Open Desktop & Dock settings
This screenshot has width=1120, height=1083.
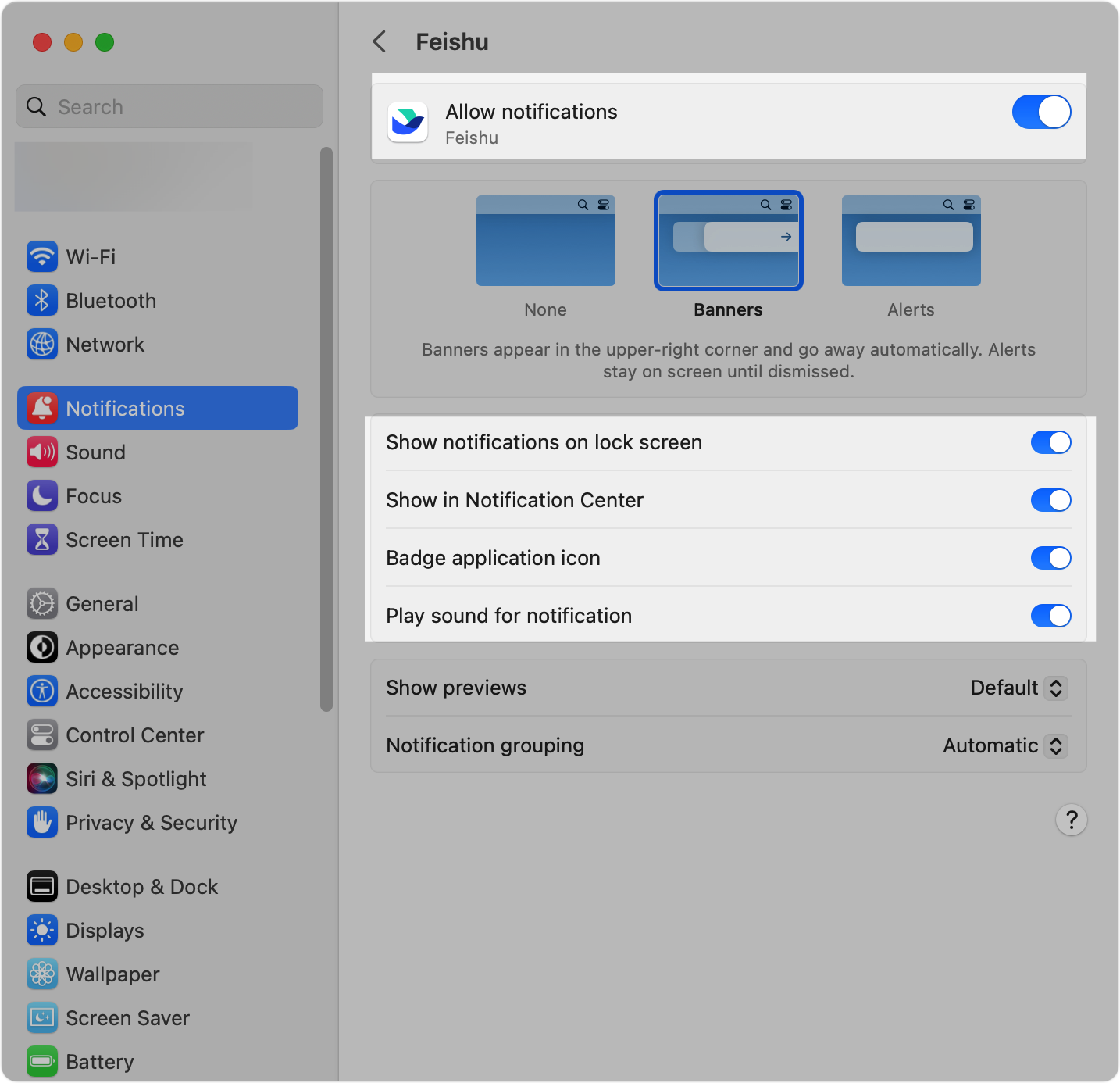click(141, 886)
